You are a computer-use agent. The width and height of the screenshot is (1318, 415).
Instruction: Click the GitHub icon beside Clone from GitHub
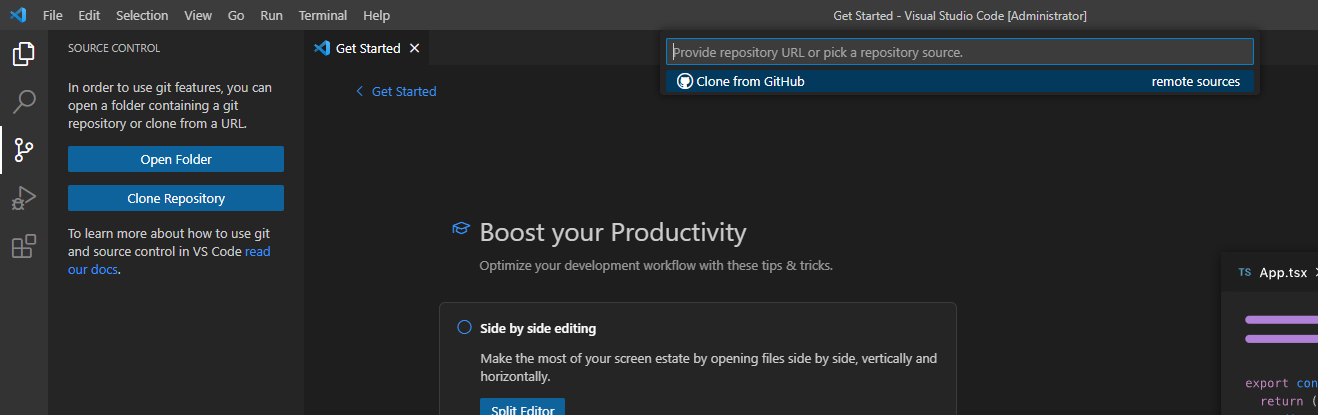[685, 82]
